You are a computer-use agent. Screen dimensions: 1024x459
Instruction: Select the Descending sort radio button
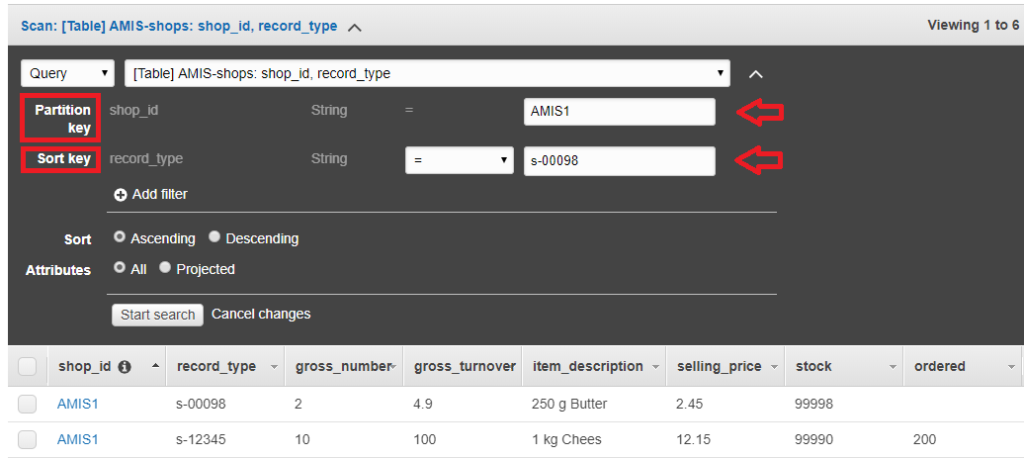(215, 238)
